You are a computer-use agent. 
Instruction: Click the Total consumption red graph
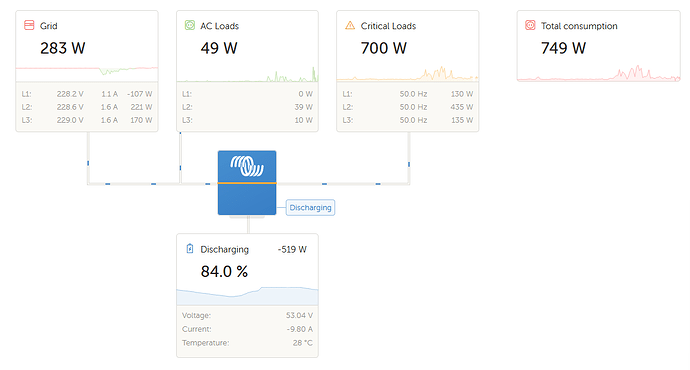(598, 73)
